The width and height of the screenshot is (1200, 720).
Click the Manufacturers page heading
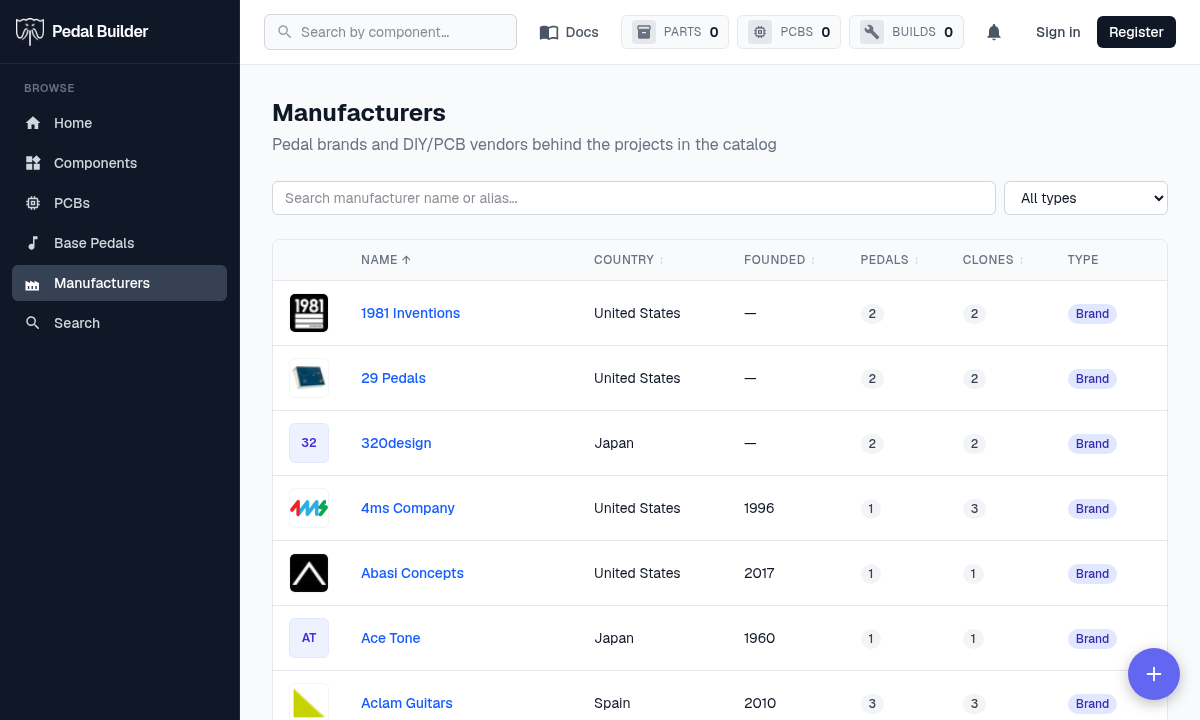point(359,113)
